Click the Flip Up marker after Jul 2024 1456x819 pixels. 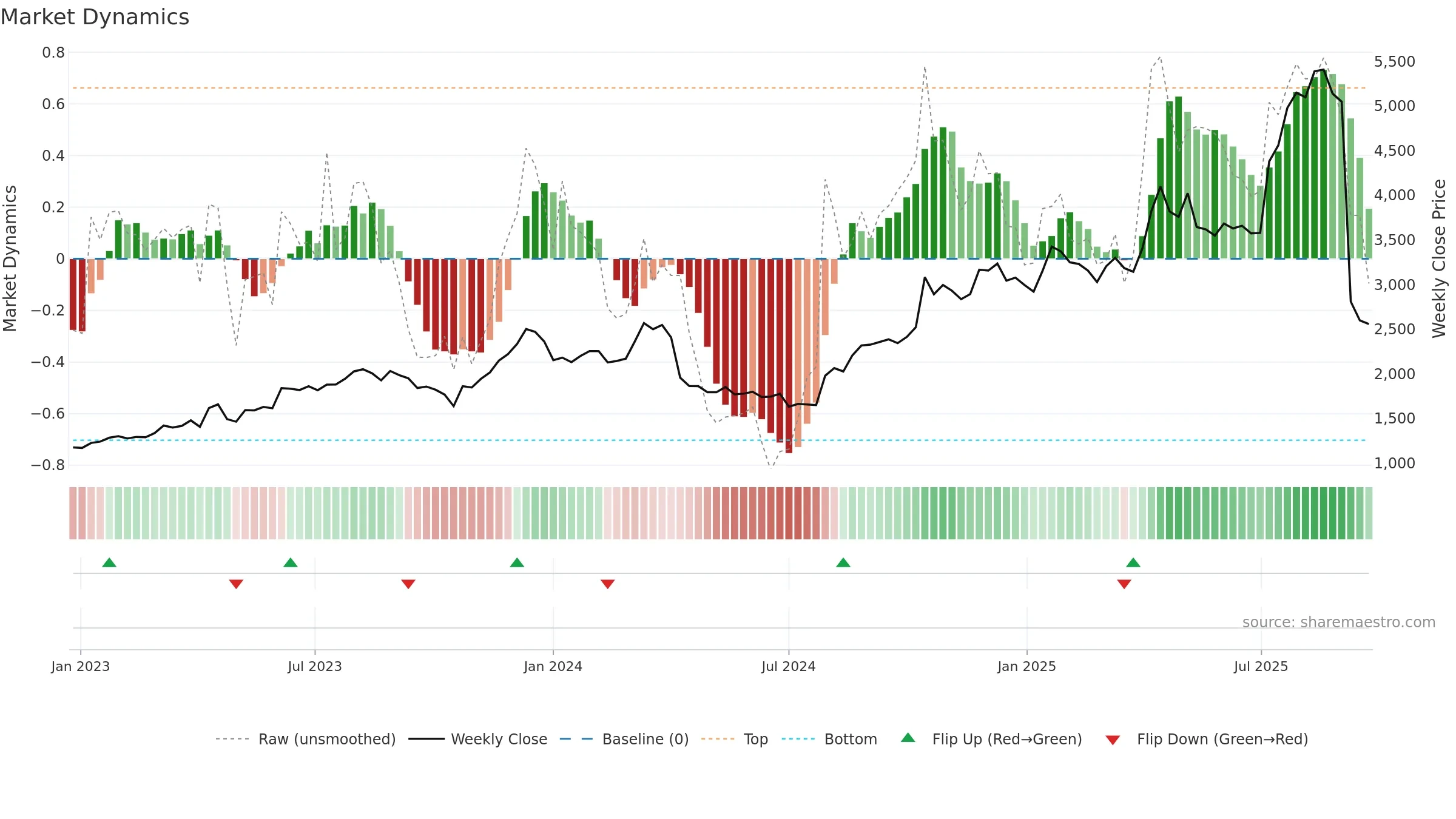tap(843, 562)
